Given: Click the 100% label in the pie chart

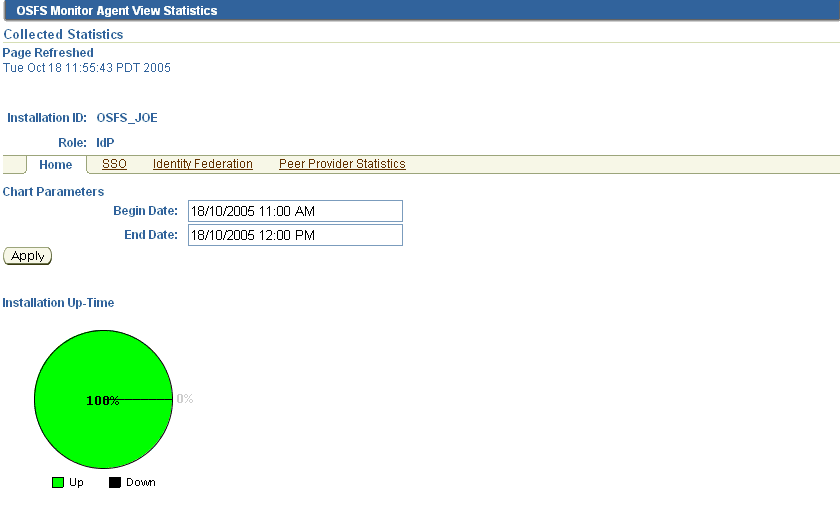Looking at the screenshot, I should tap(102, 401).
